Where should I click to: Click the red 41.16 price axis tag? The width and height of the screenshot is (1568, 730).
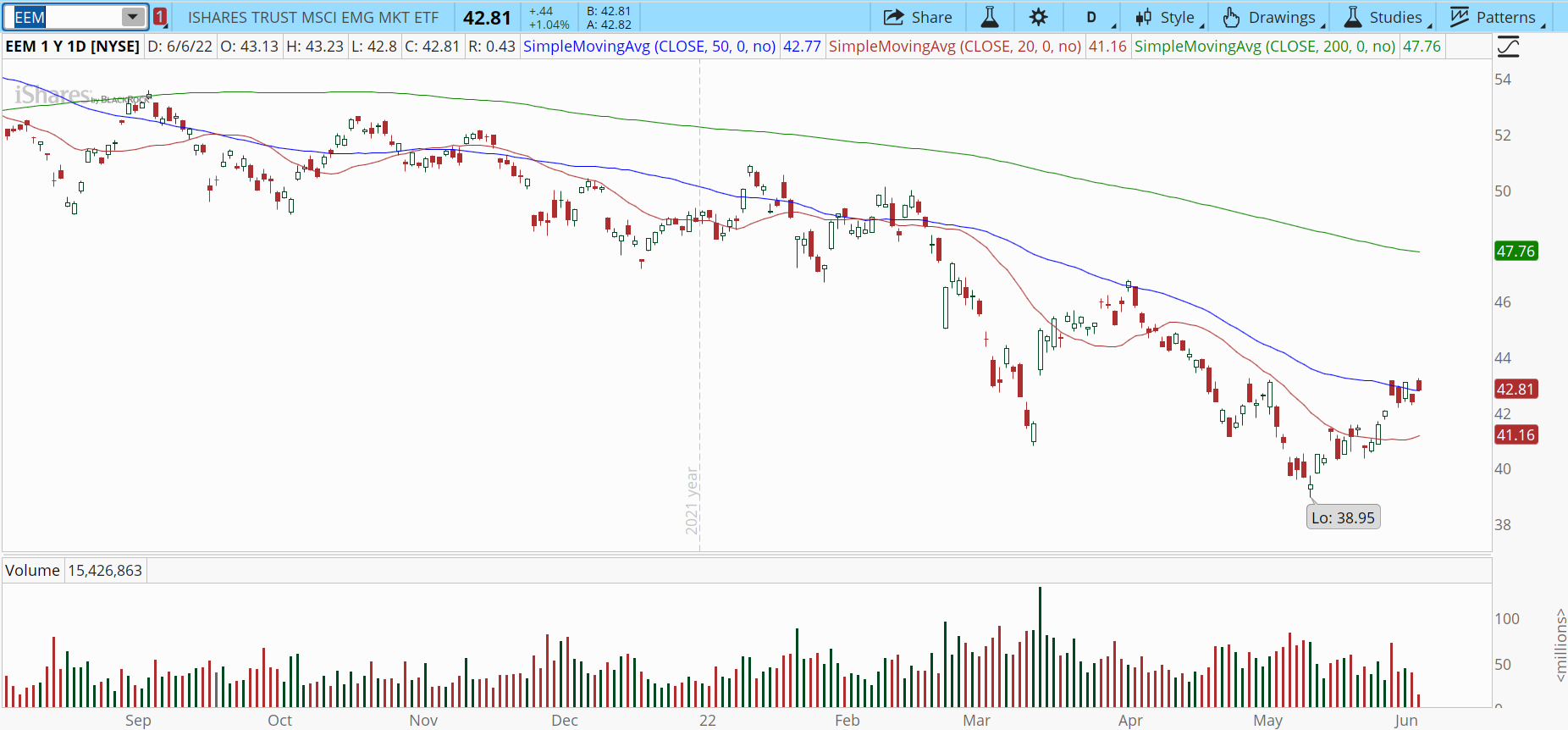[1516, 435]
